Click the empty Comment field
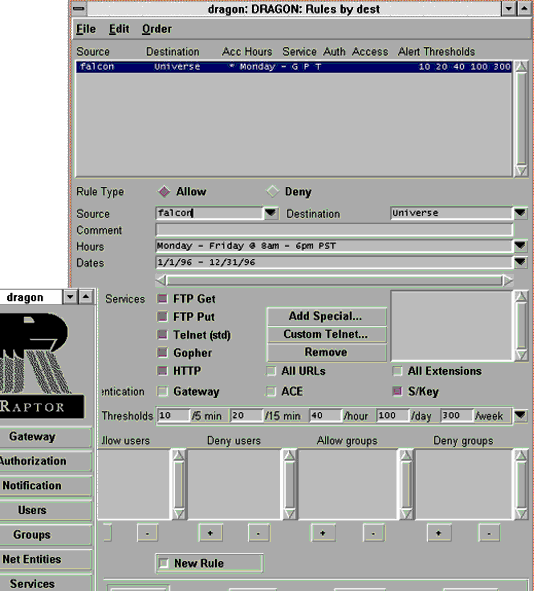The image size is (534, 591). click(334, 230)
